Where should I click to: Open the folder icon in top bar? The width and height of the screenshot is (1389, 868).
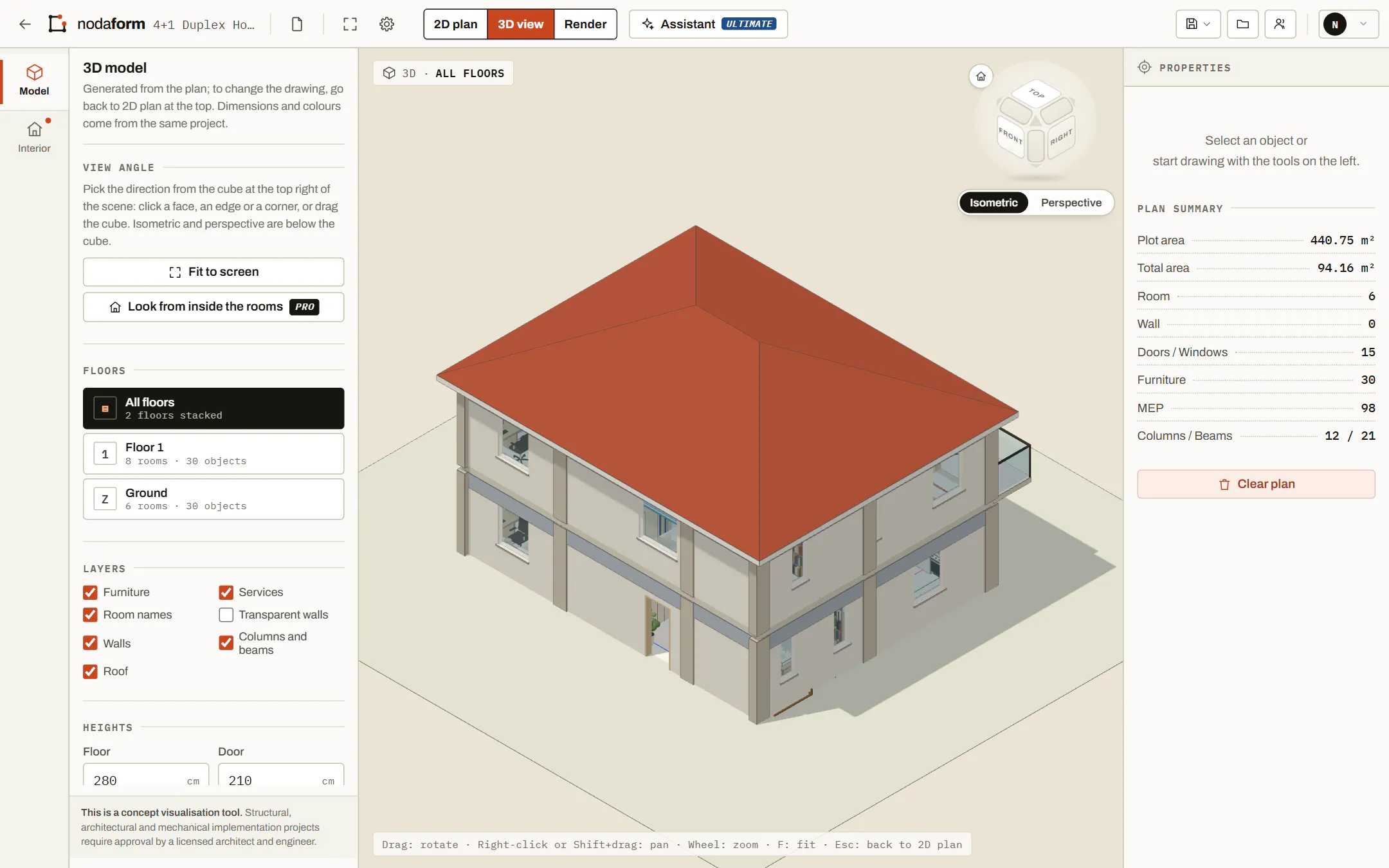tap(1242, 24)
